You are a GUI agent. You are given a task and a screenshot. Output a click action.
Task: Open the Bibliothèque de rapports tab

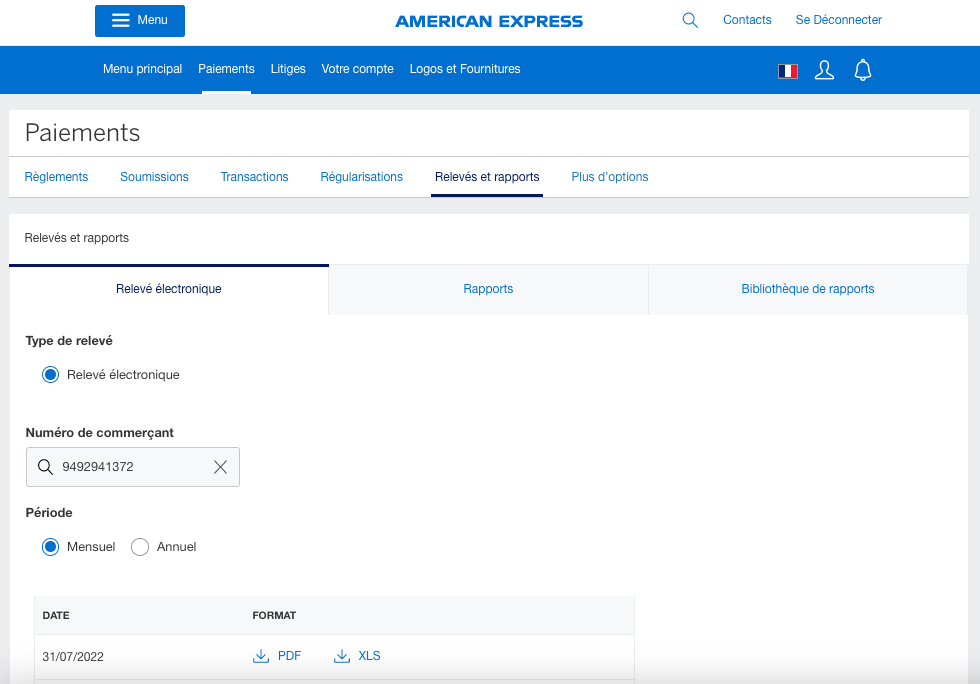(807, 288)
